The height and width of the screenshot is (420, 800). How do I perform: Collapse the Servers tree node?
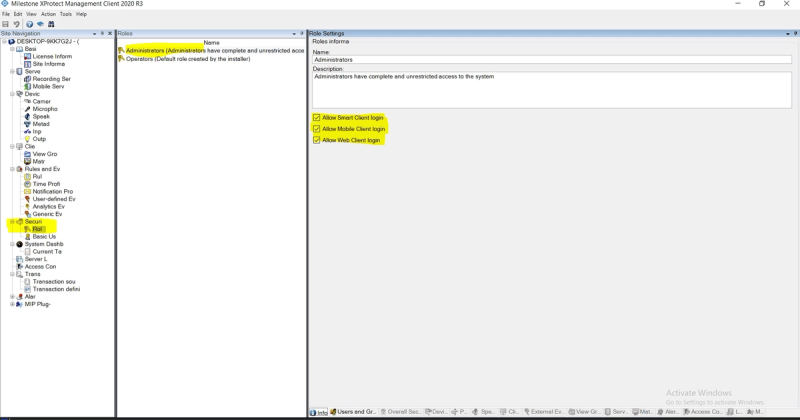click(x=12, y=71)
